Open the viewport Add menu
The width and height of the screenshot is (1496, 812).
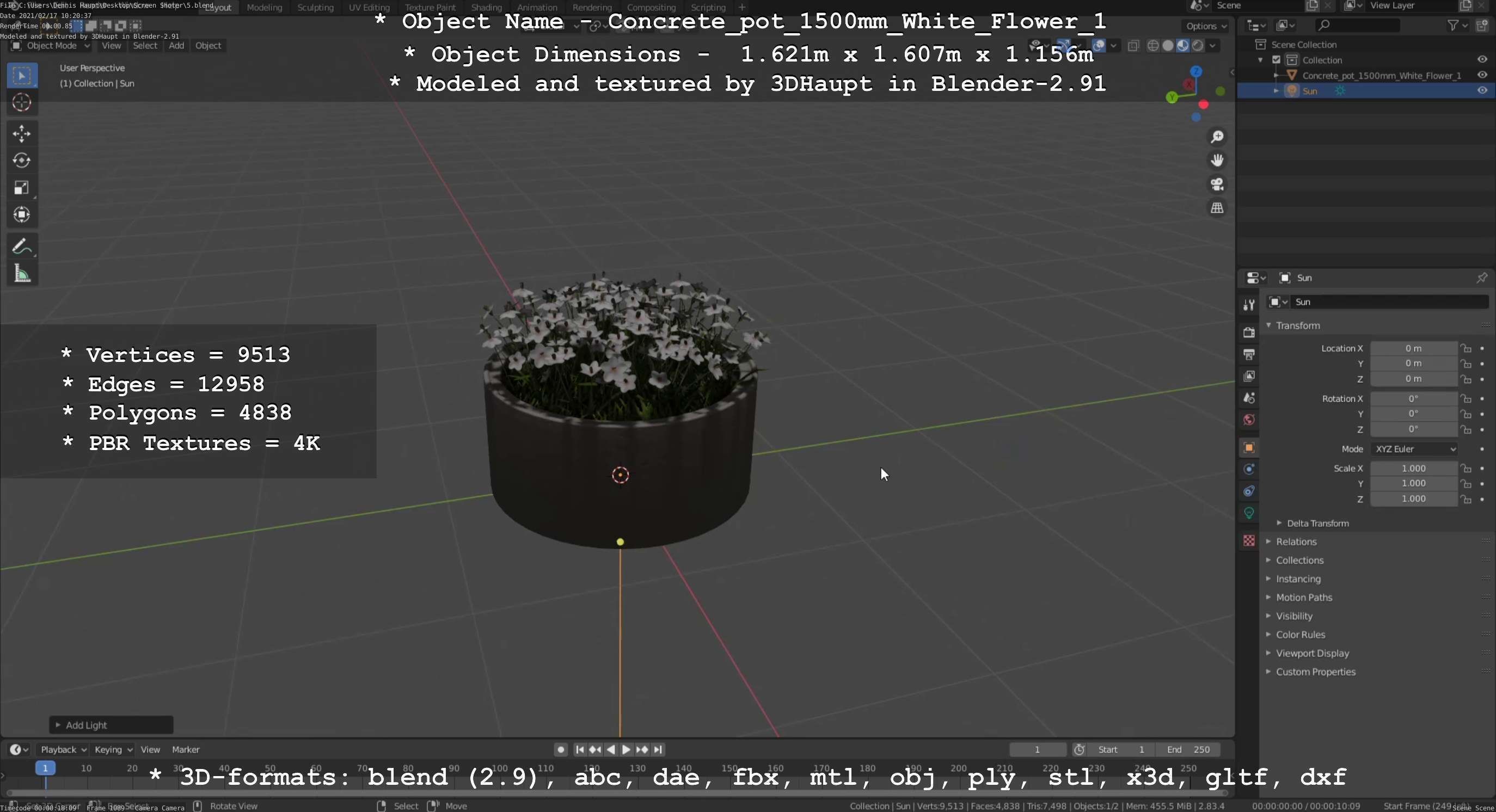176,46
